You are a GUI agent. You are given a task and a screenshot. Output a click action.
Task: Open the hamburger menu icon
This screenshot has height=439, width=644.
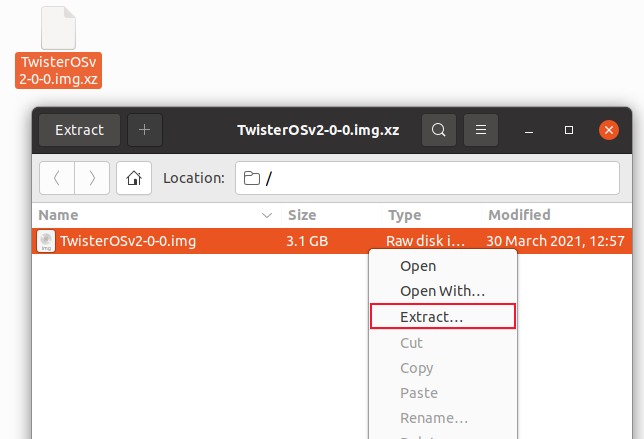click(481, 130)
